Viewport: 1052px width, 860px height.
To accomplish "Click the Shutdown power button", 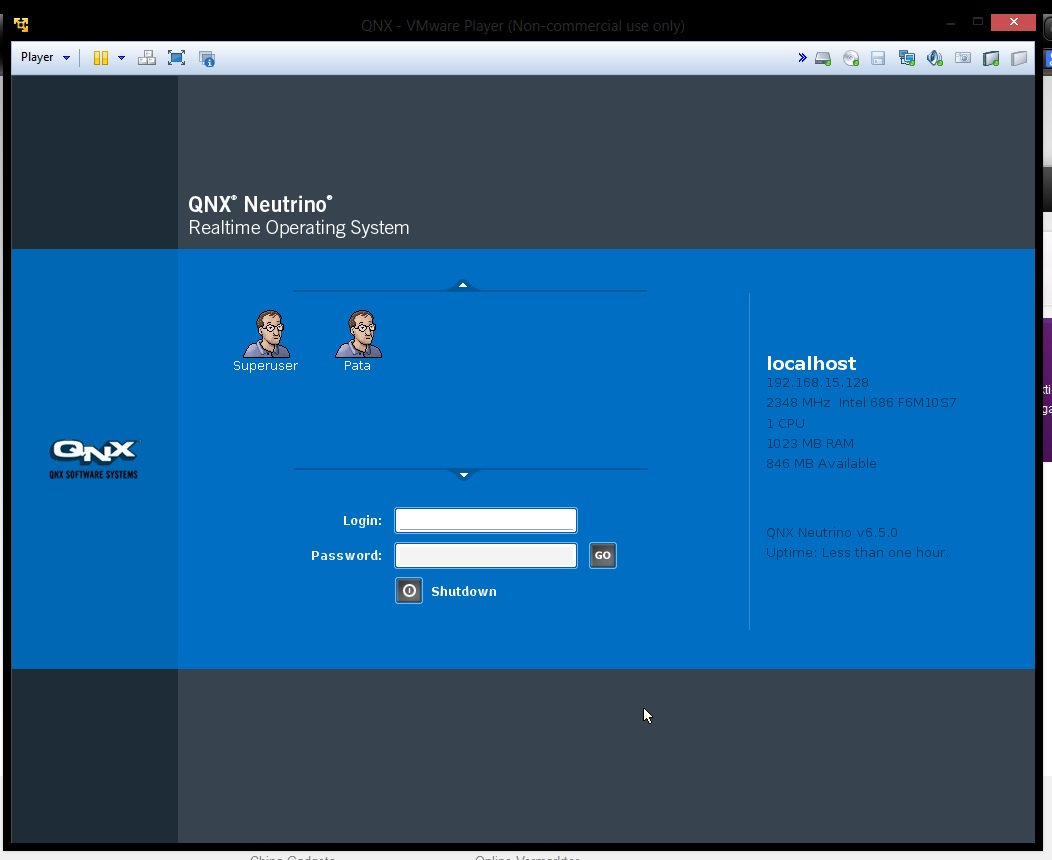I will click(409, 591).
